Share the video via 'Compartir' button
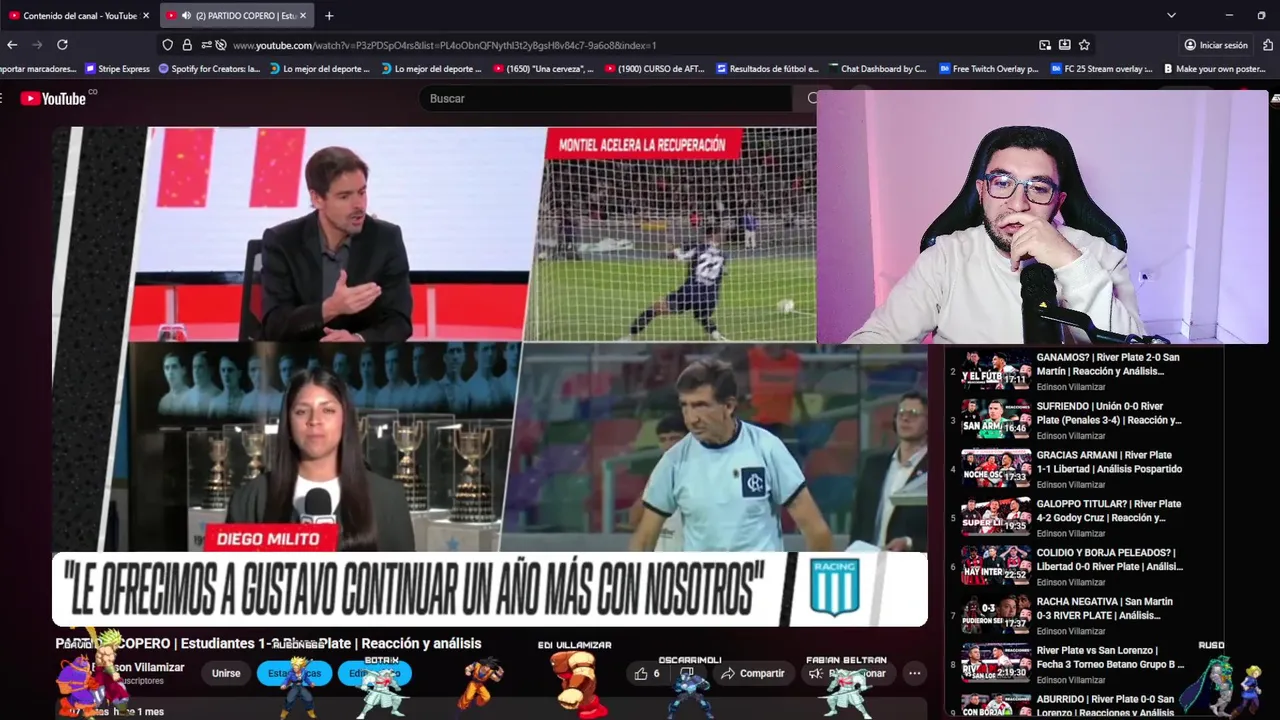 (x=753, y=673)
